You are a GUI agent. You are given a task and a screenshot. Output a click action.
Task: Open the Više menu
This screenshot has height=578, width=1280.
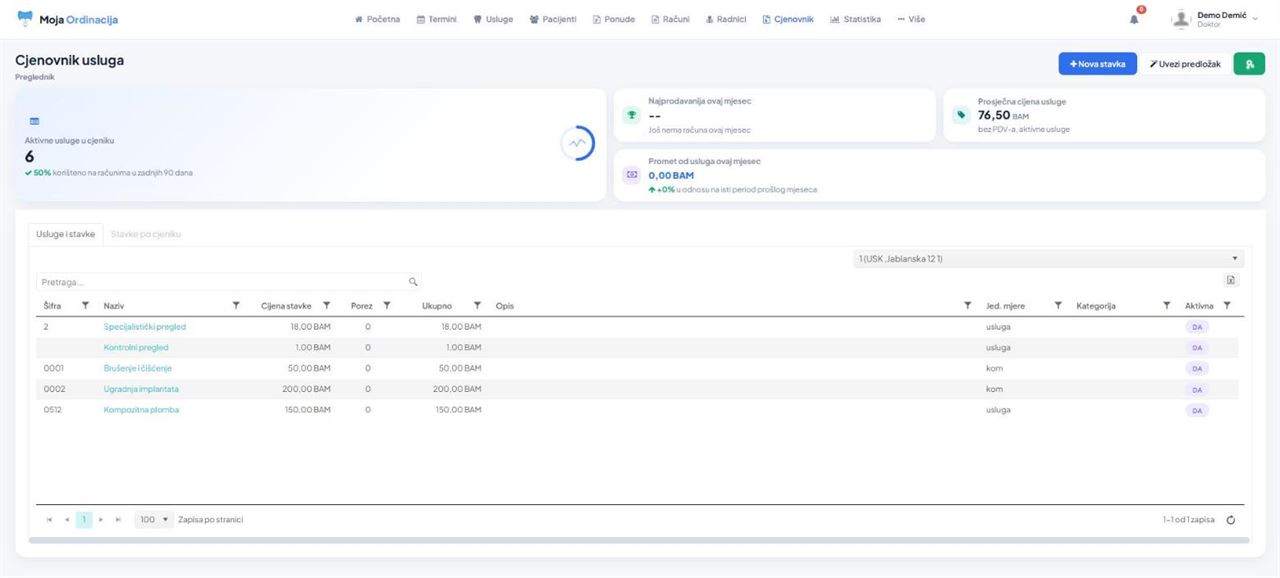tap(911, 19)
